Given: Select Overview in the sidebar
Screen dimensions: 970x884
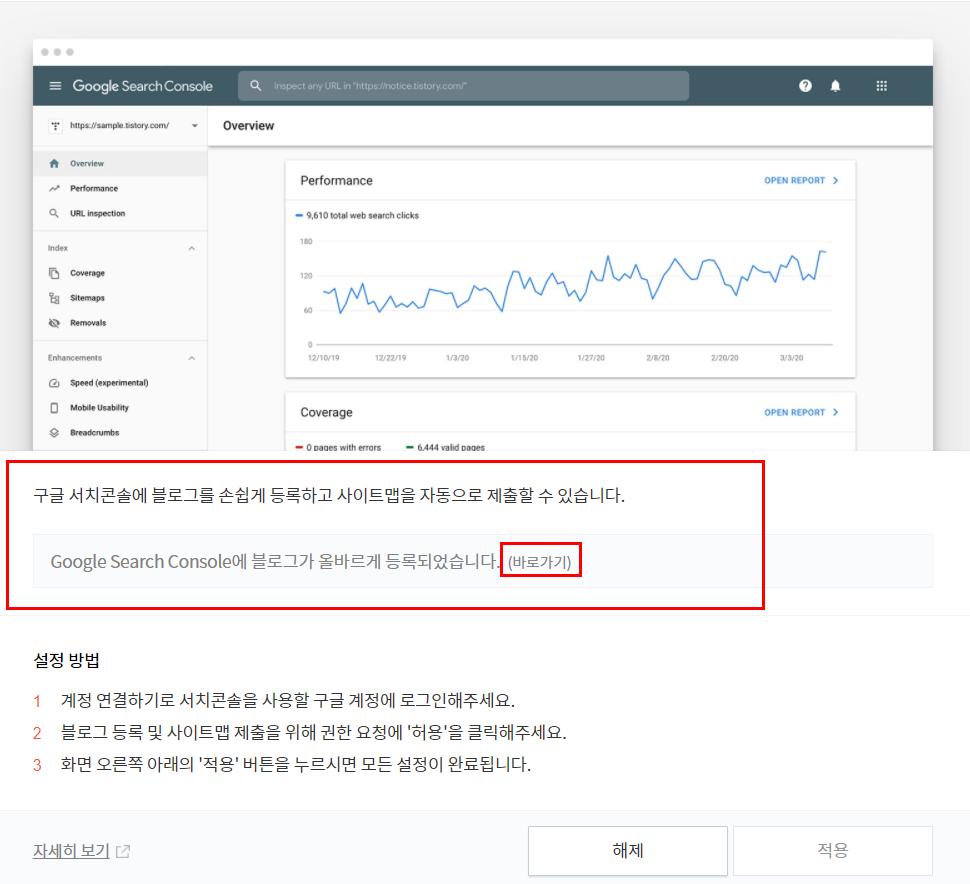Looking at the screenshot, I should coord(120,163).
